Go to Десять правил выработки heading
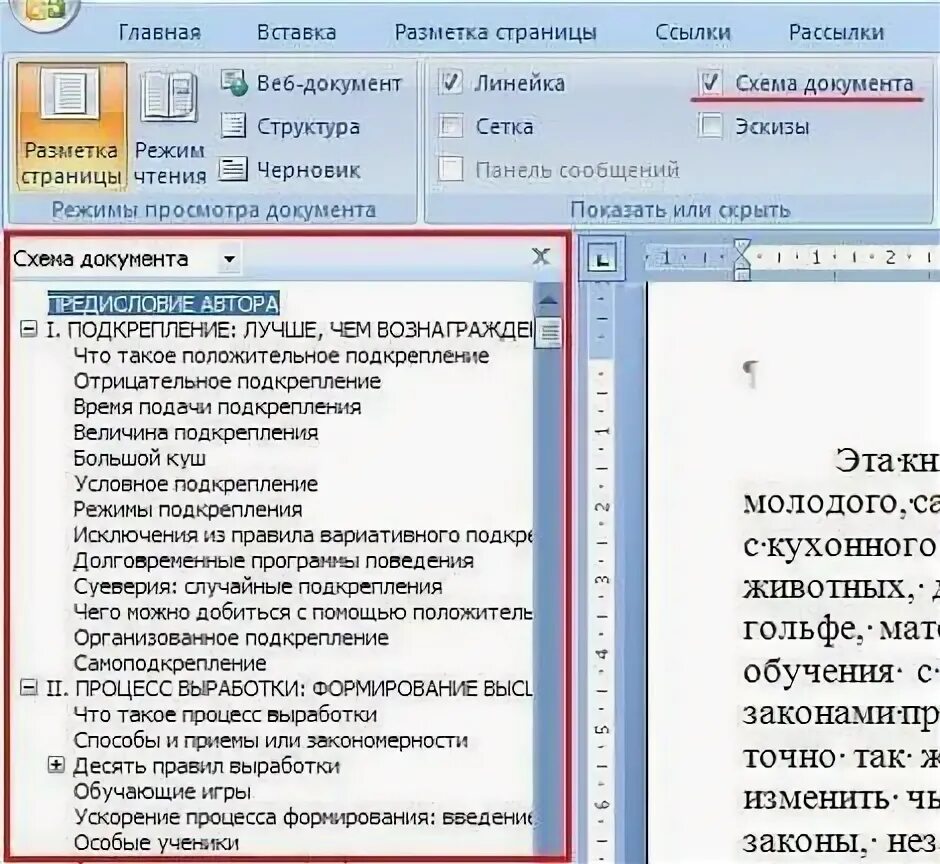 (x=207, y=766)
